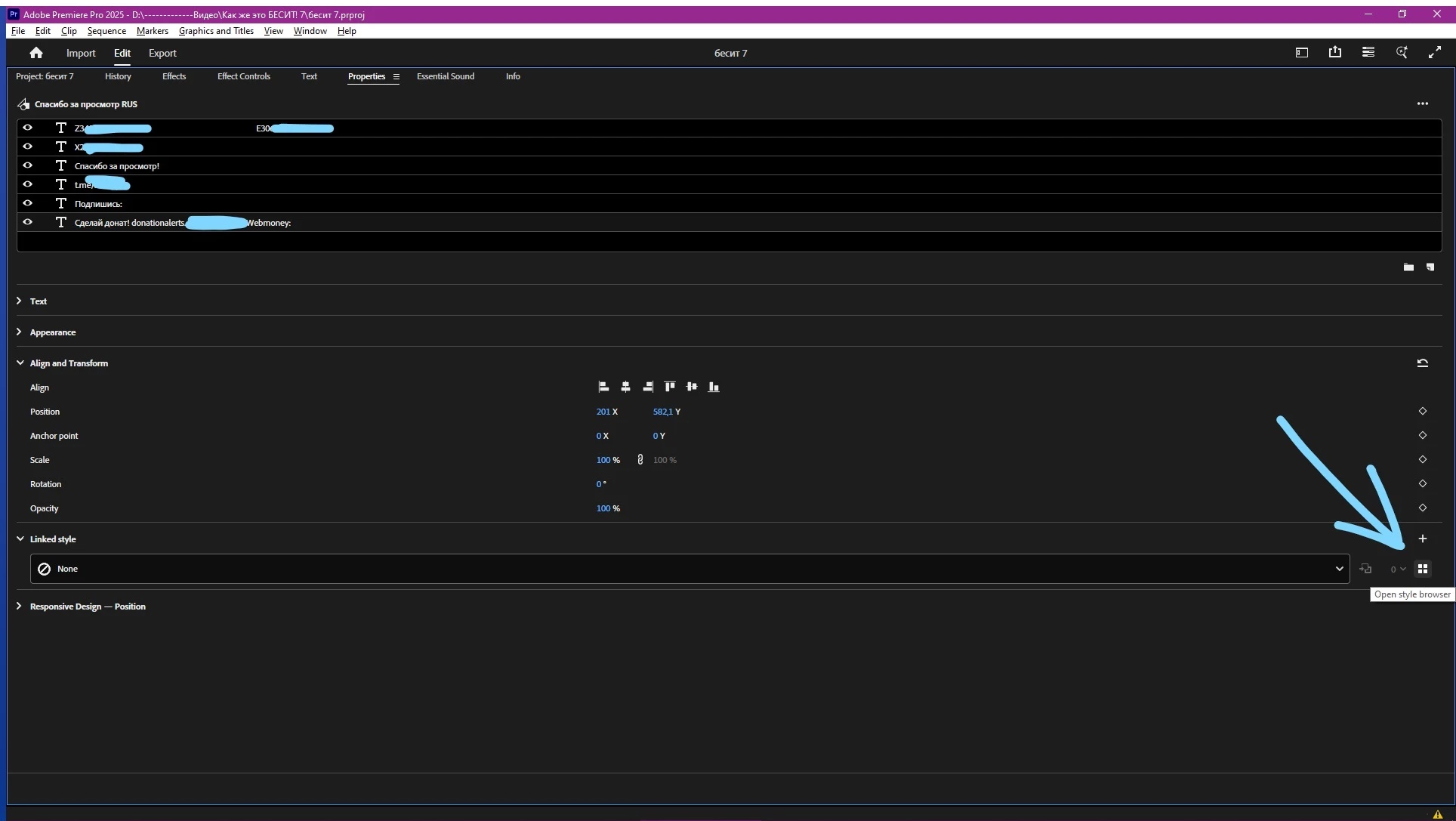
Task: Expand the Appearance section
Action: coord(20,332)
